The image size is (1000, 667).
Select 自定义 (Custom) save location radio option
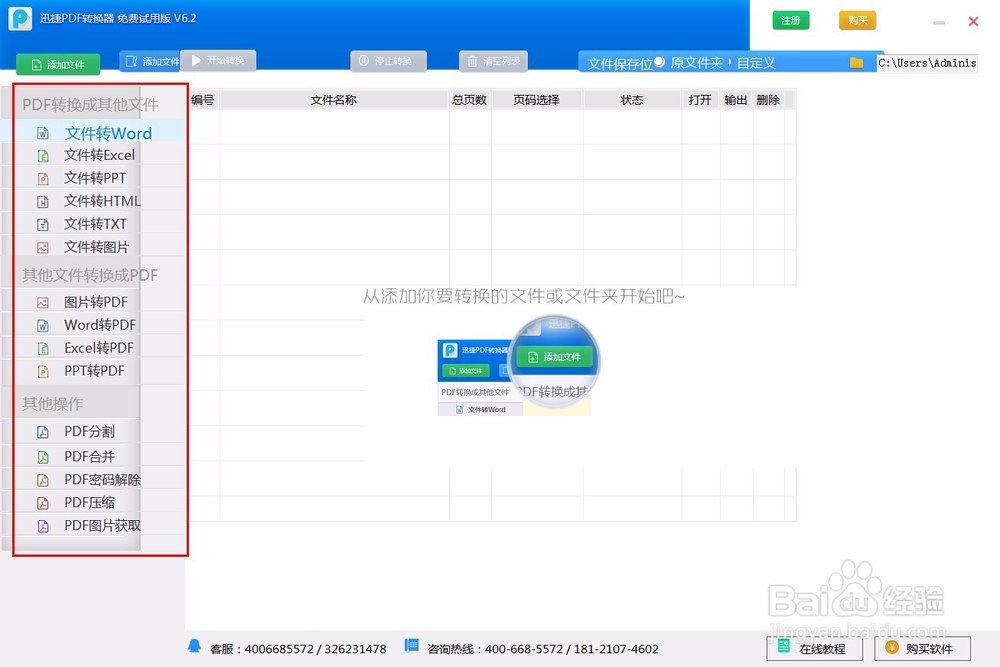point(752,62)
